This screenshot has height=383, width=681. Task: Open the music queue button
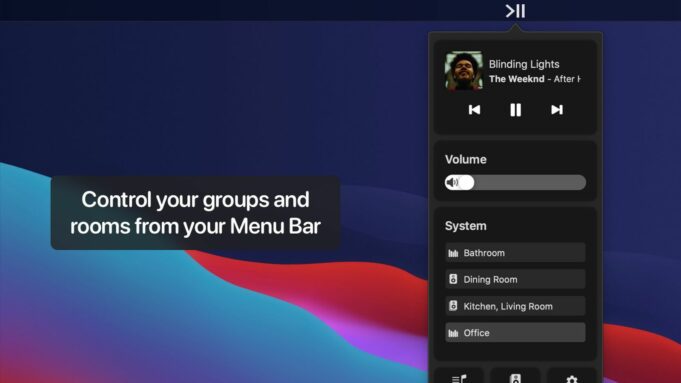(459, 376)
